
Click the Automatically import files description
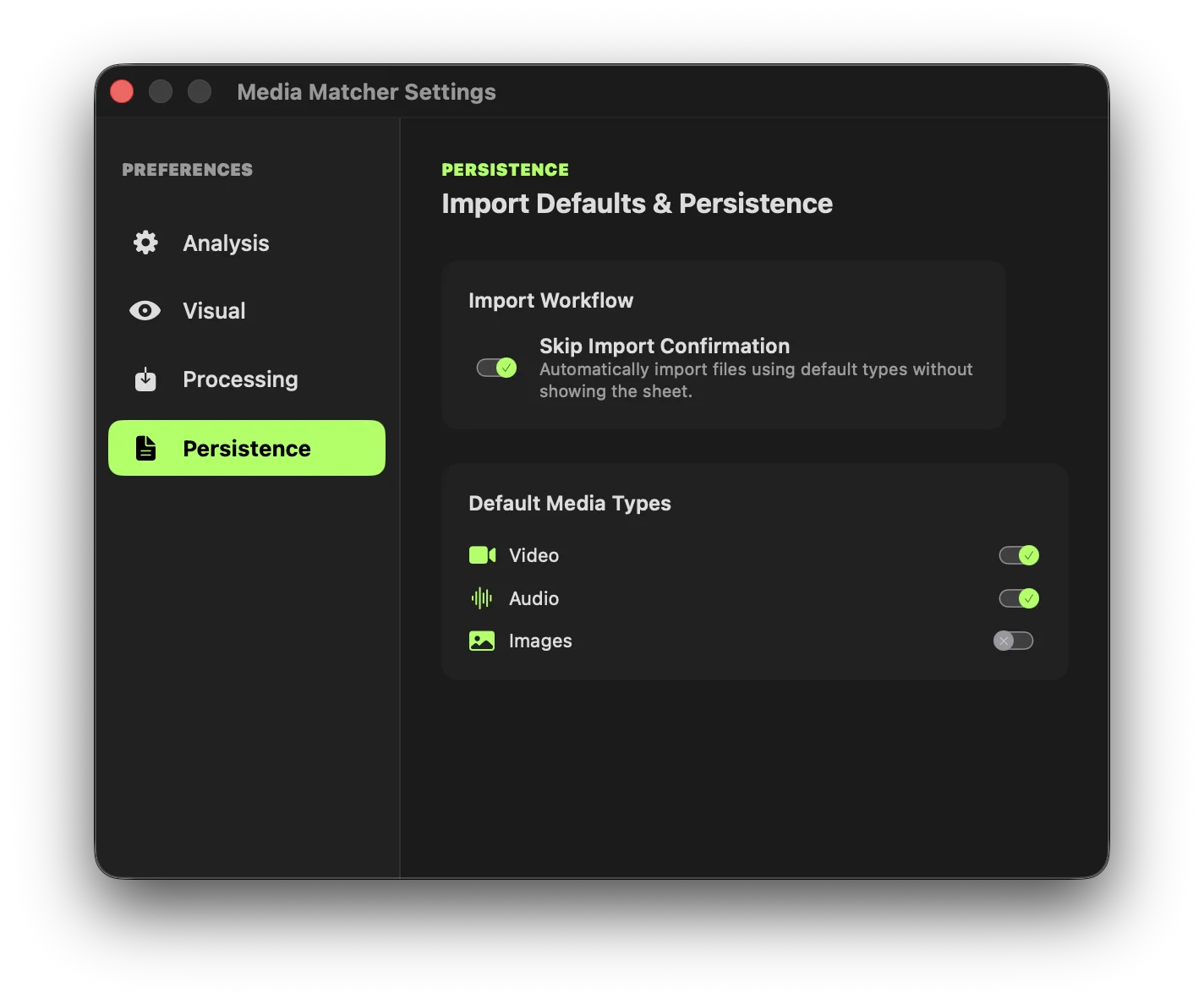pos(756,380)
